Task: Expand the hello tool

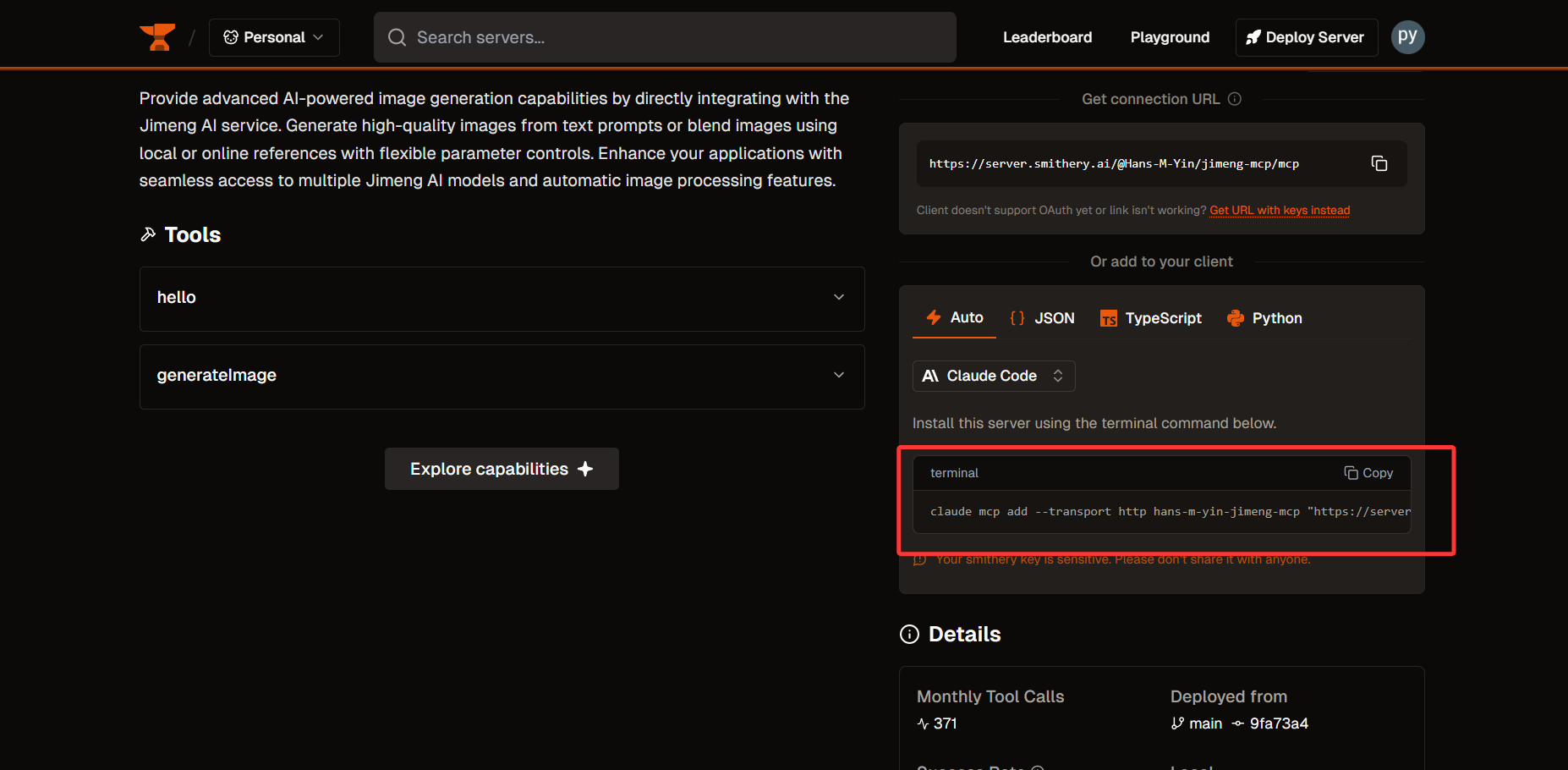Action: 502,298
